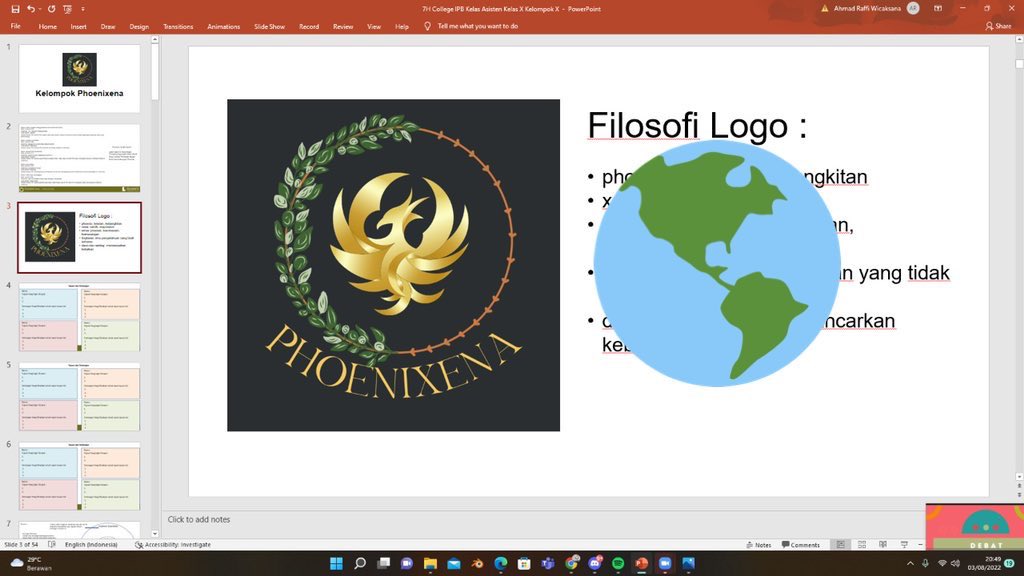Save the presentation via Quick Access icon
The height and width of the screenshot is (576, 1024).
(x=15, y=9)
